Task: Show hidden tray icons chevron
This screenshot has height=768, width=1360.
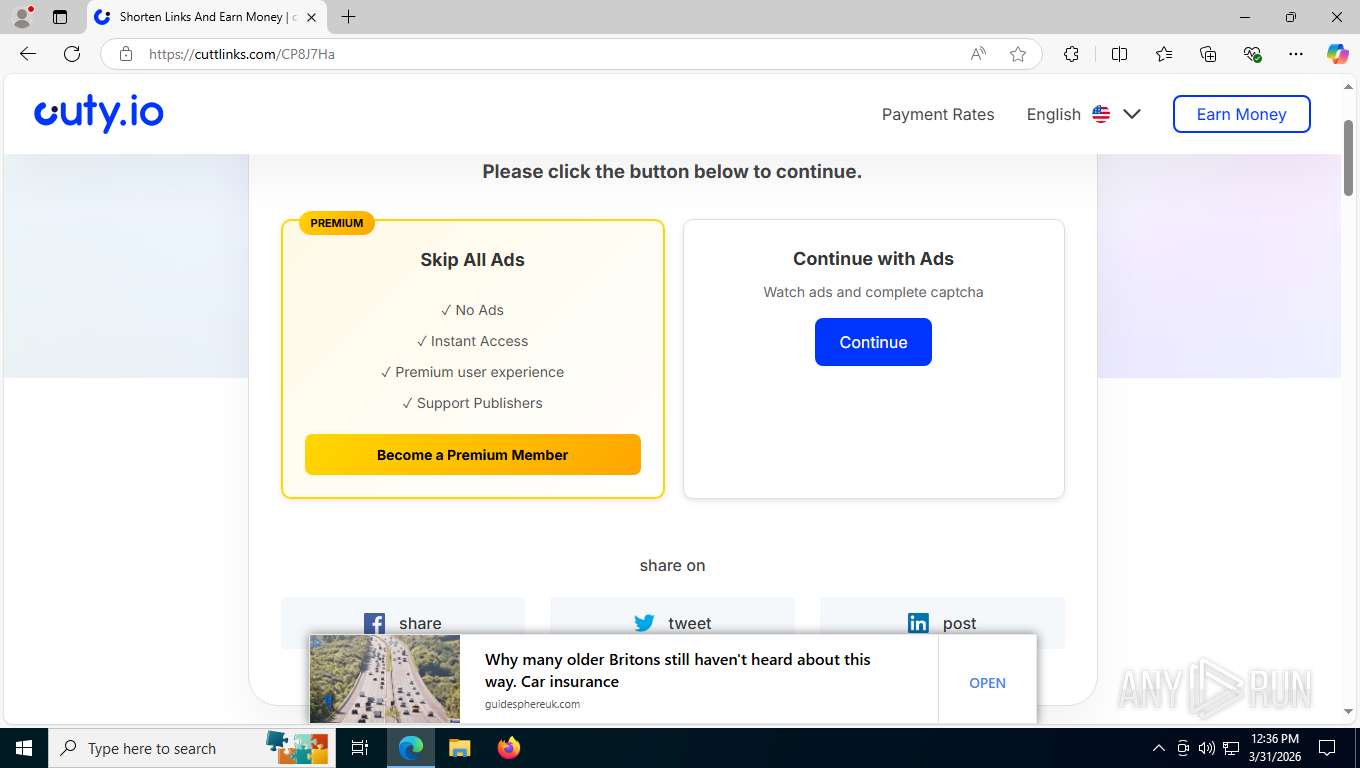Action: [1159, 748]
